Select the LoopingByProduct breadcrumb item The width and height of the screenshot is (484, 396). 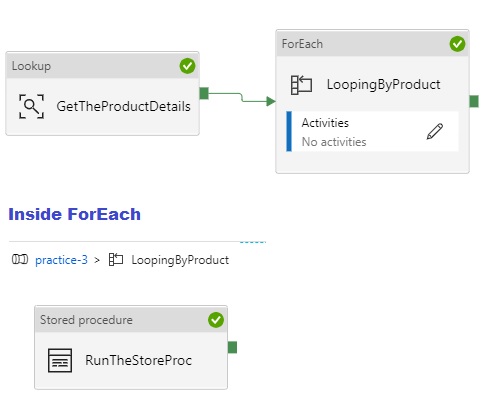(180, 260)
